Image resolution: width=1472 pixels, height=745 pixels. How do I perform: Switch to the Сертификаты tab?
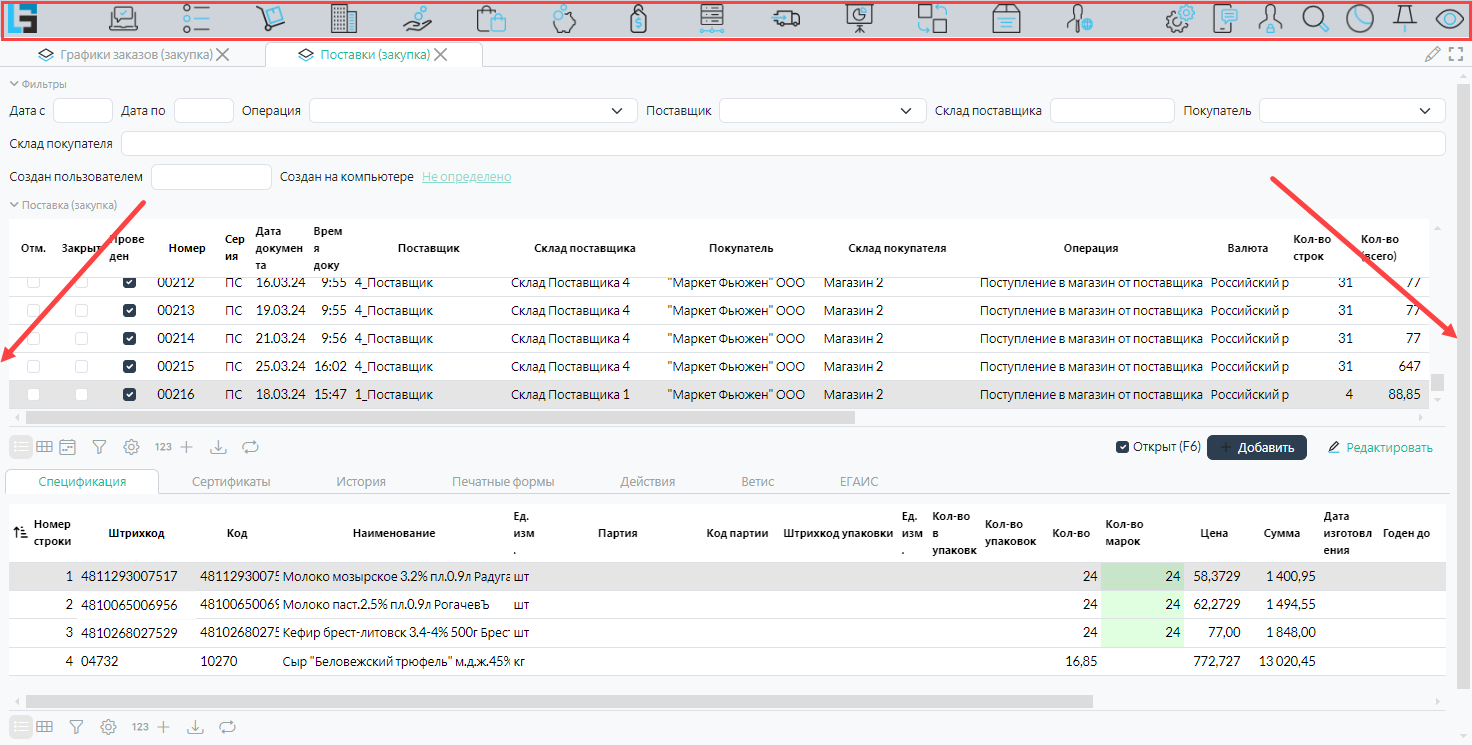[231, 482]
